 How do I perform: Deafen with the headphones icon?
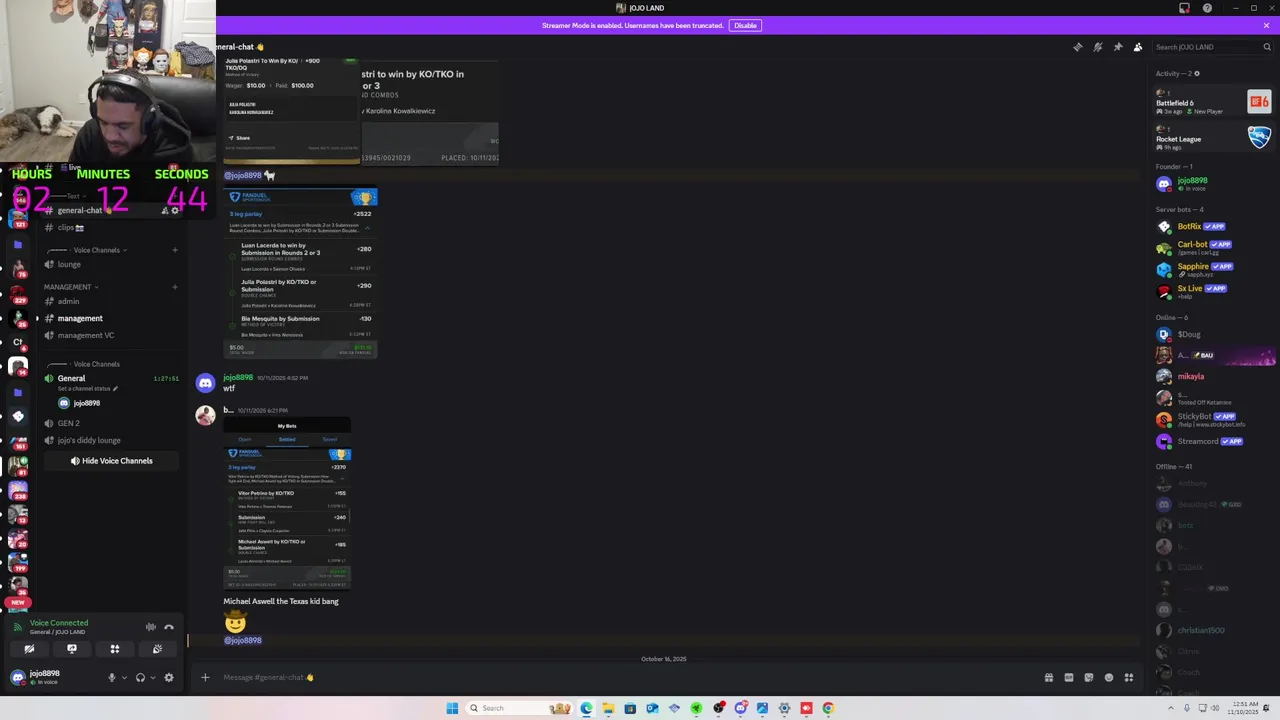pyautogui.click(x=140, y=677)
